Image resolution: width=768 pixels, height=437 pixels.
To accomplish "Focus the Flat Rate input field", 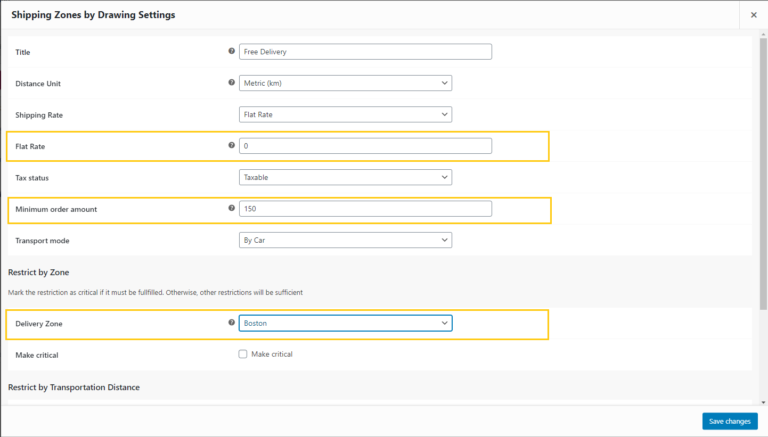I will [x=365, y=146].
